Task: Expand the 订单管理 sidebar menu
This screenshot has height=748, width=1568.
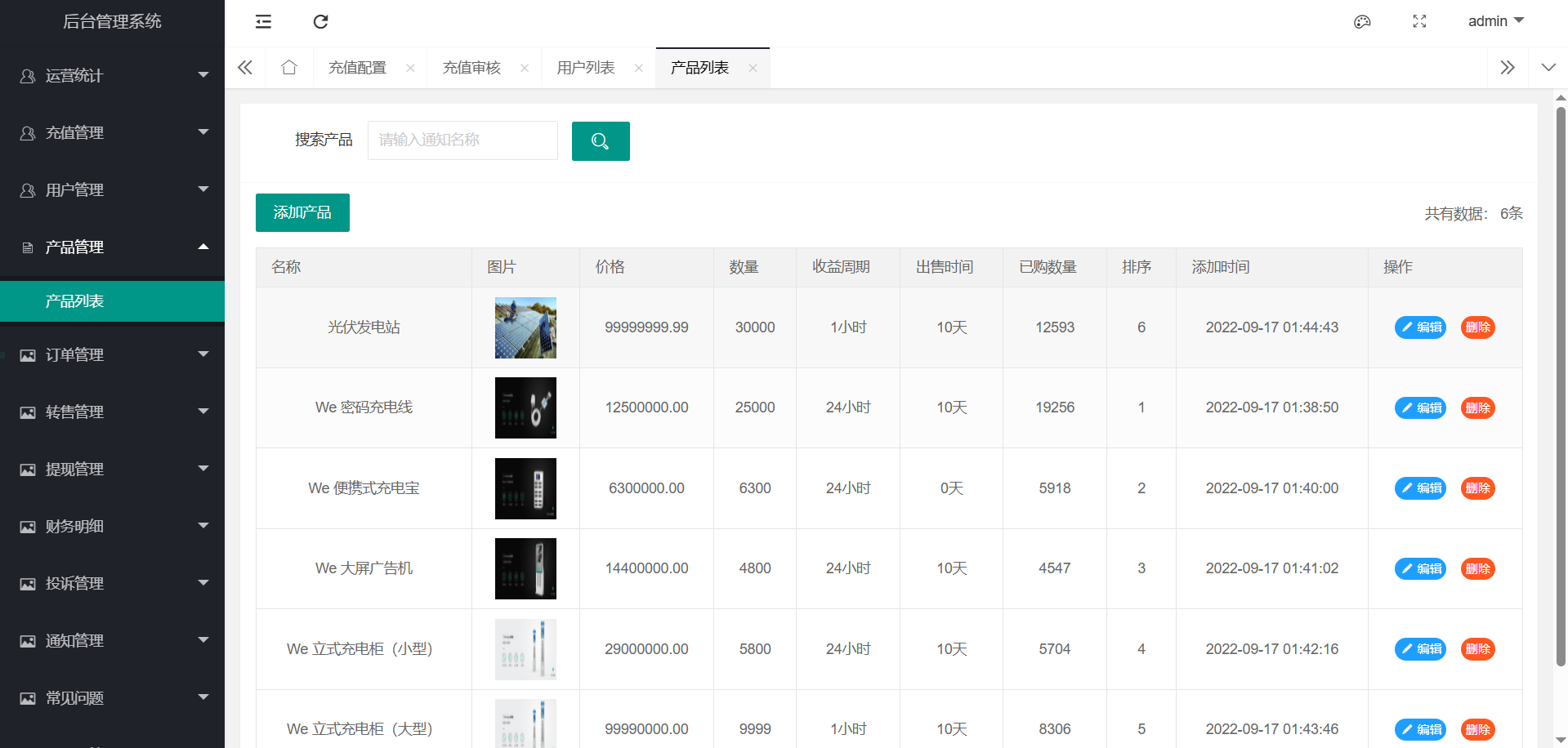Action: click(113, 355)
